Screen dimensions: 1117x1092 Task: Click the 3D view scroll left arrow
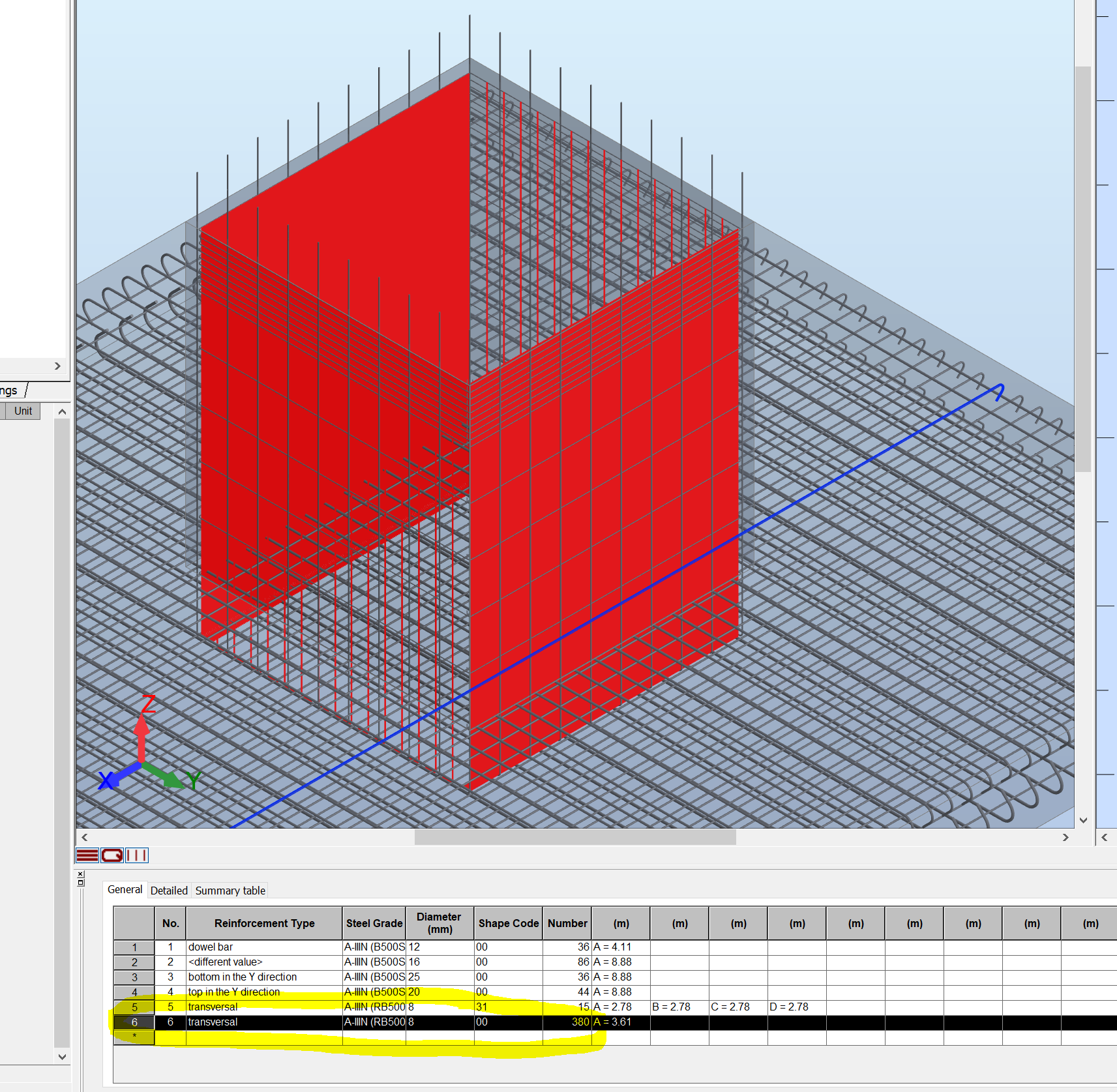[84, 837]
